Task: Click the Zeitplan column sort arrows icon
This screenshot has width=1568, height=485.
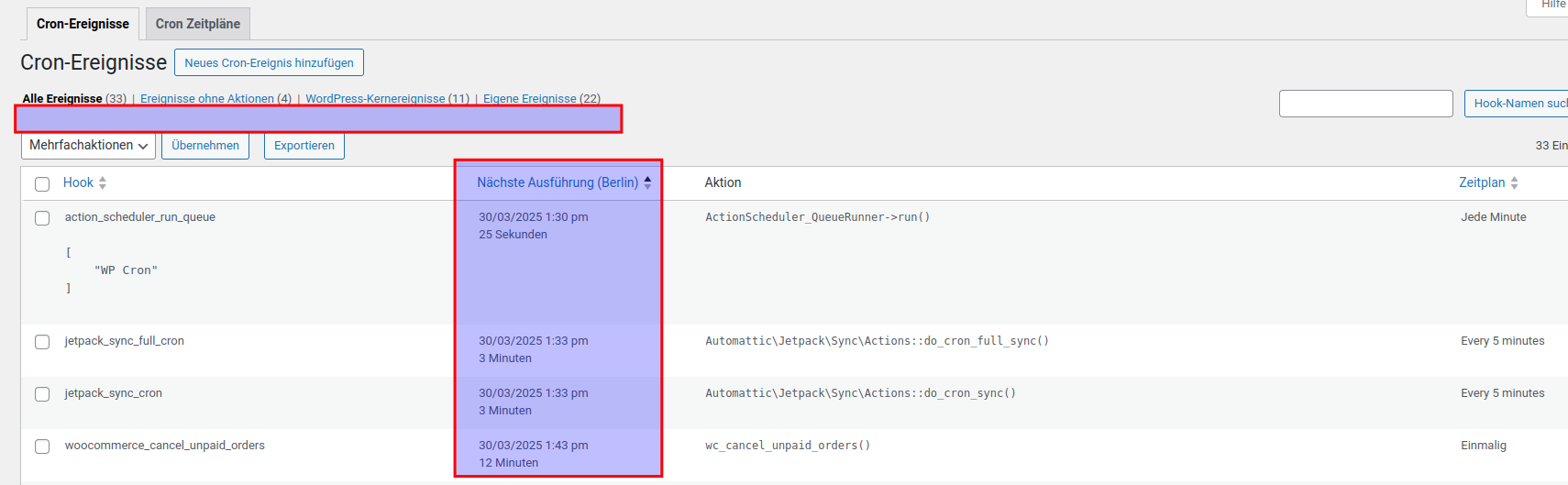Action: click(x=1514, y=183)
